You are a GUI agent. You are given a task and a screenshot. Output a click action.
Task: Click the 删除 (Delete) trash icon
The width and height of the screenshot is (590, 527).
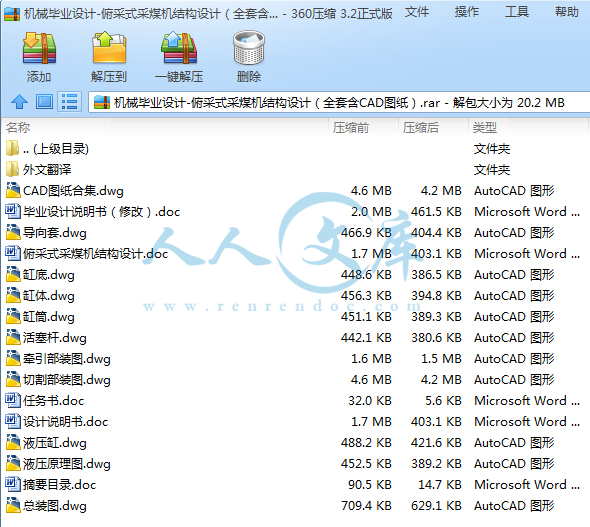249,48
